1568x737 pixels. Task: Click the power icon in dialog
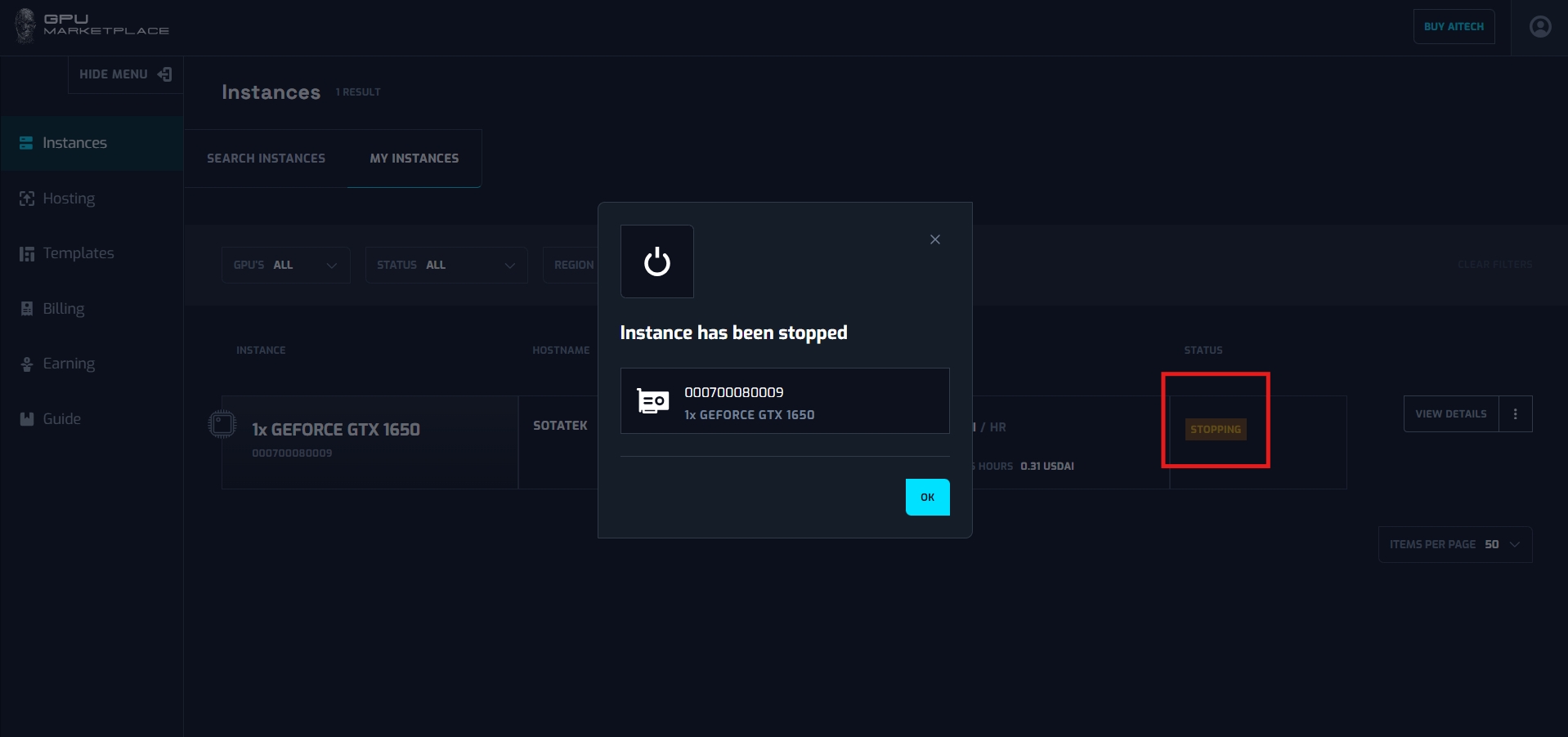656,262
